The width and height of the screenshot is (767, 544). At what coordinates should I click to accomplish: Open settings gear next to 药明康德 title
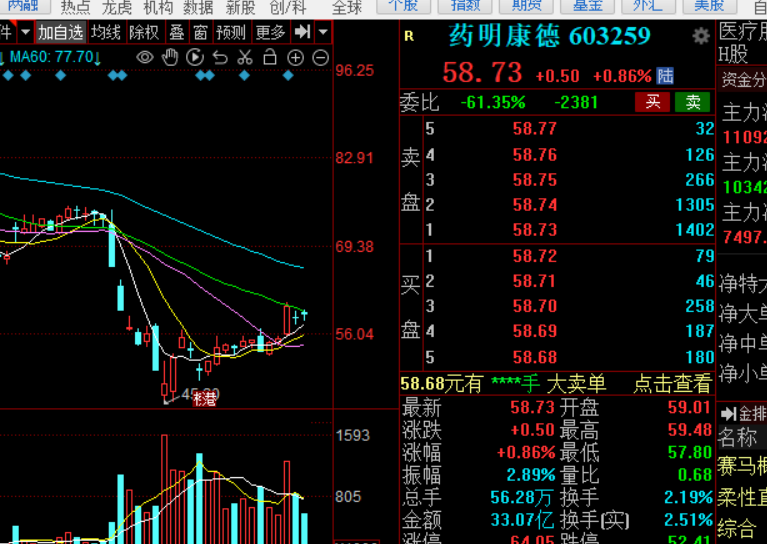pyautogui.click(x=701, y=36)
